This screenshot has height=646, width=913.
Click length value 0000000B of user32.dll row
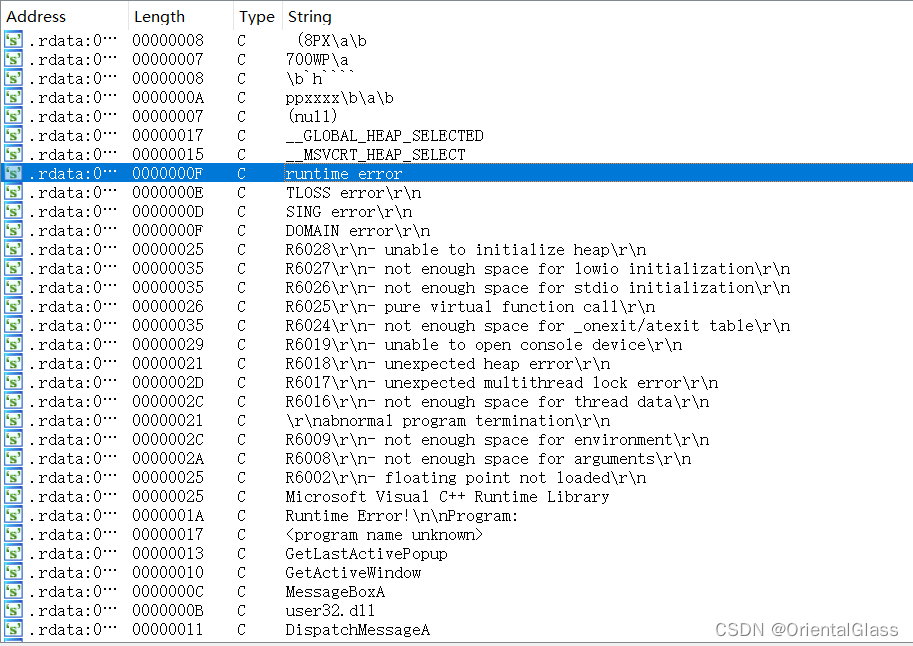click(168, 611)
